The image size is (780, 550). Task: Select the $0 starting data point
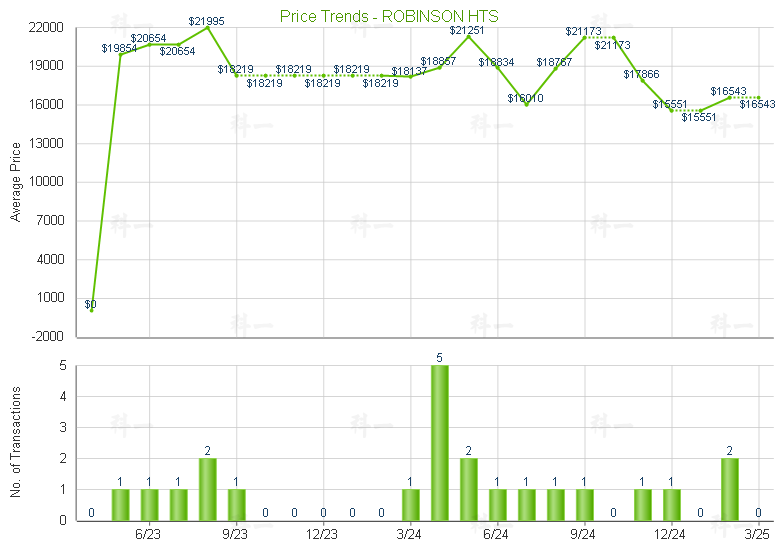click(92, 310)
